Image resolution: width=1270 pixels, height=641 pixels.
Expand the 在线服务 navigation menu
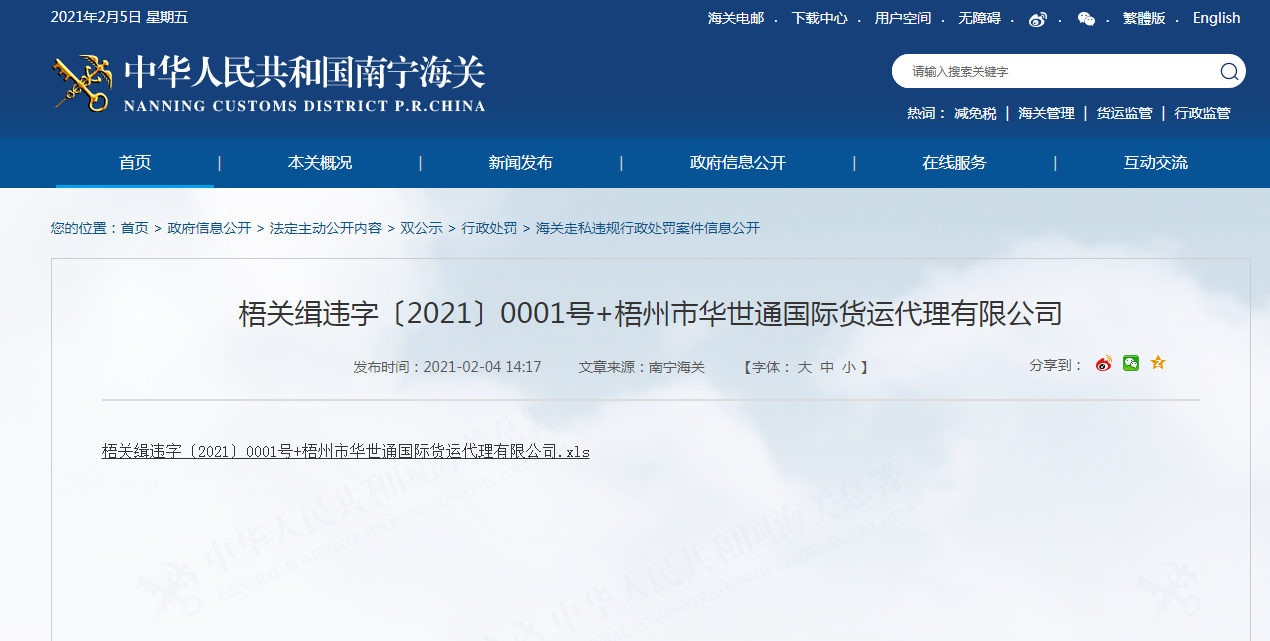tap(954, 163)
